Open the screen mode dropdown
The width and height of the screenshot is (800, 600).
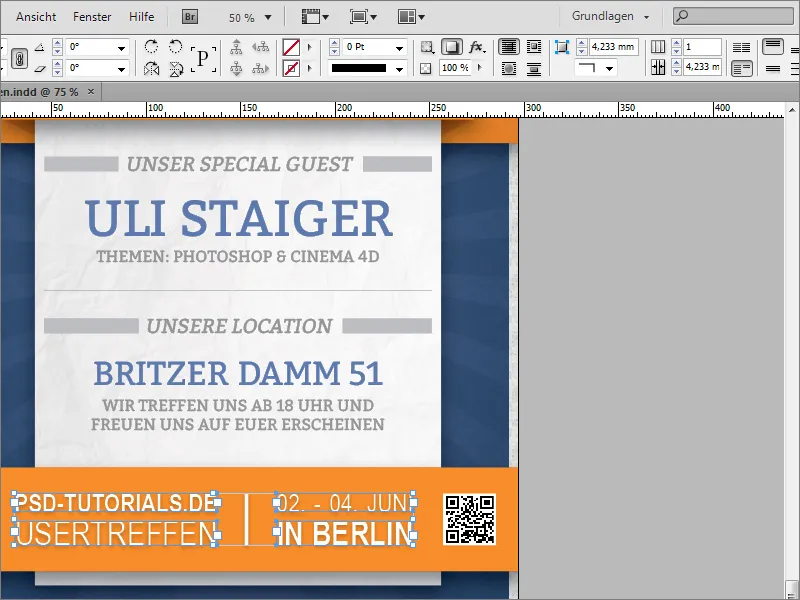(x=363, y=17)
